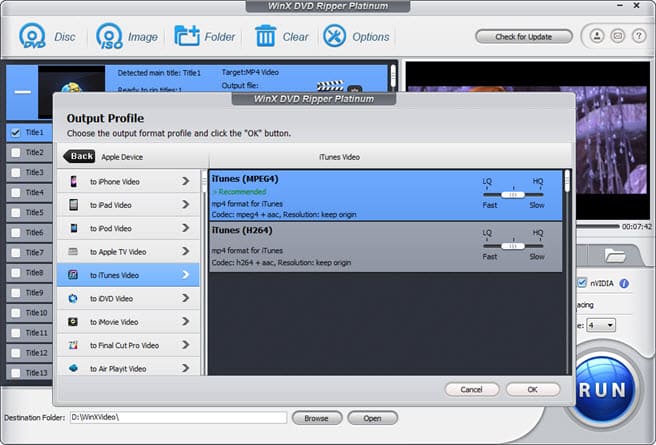
Task: Check the Title7 checkbox
Action: (15, 253)
